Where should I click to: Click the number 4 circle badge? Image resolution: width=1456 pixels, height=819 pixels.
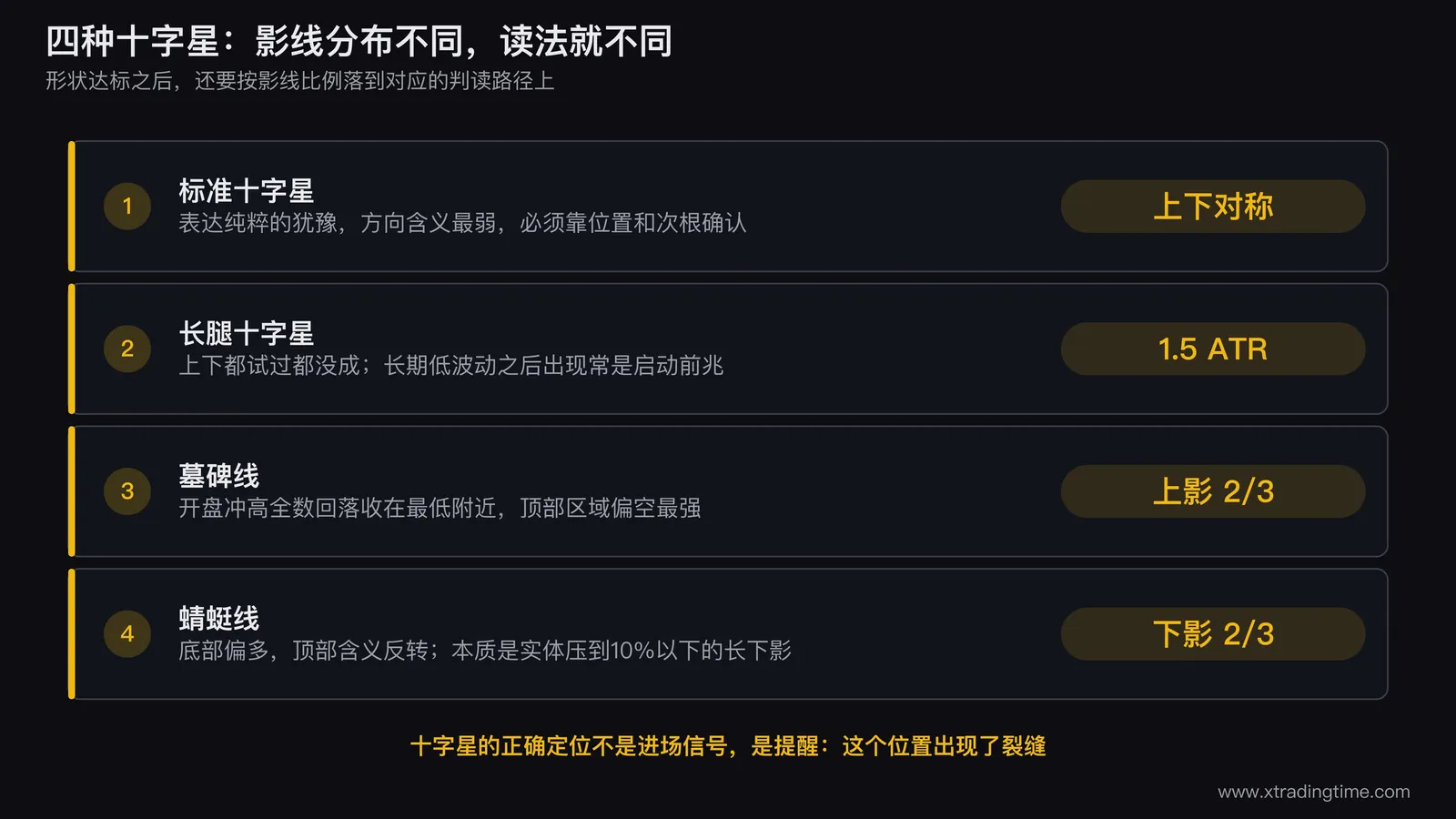pyautogui.click(x=127, y=634)
